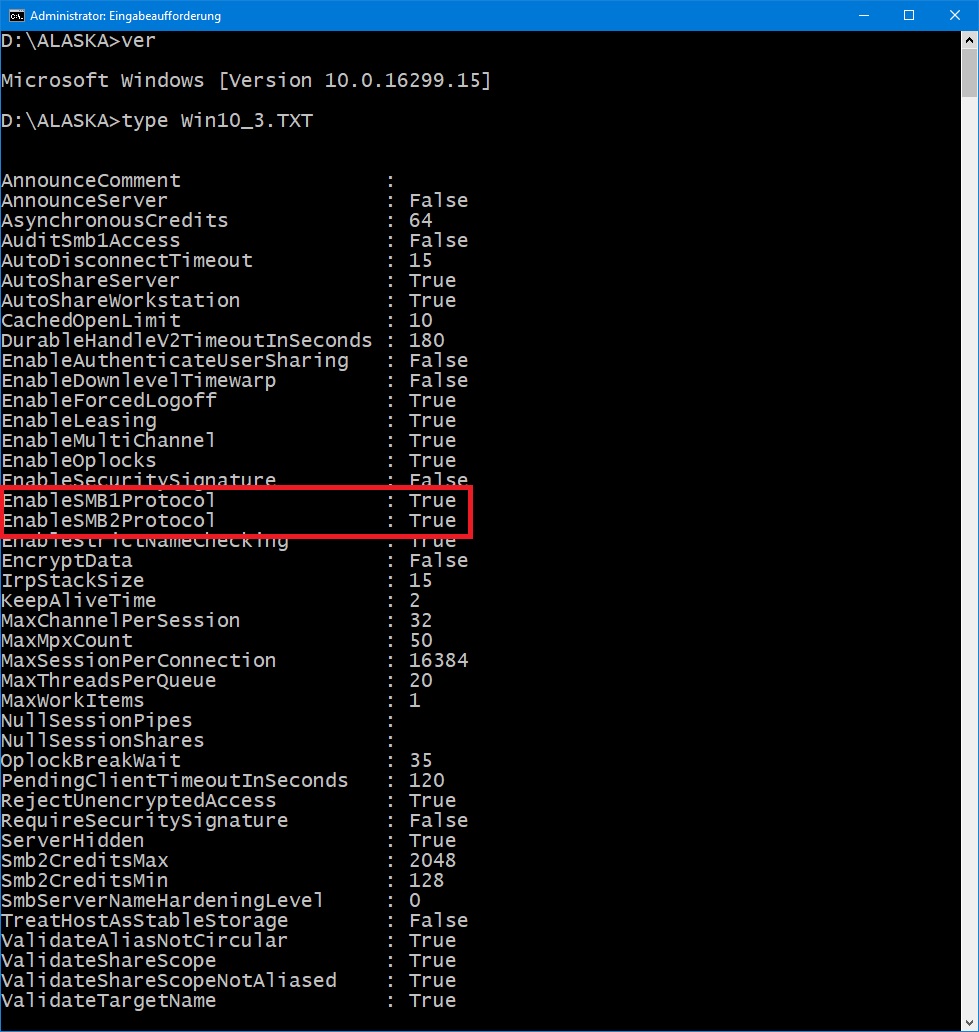Click the EncryptData False entry

[437, 560]
